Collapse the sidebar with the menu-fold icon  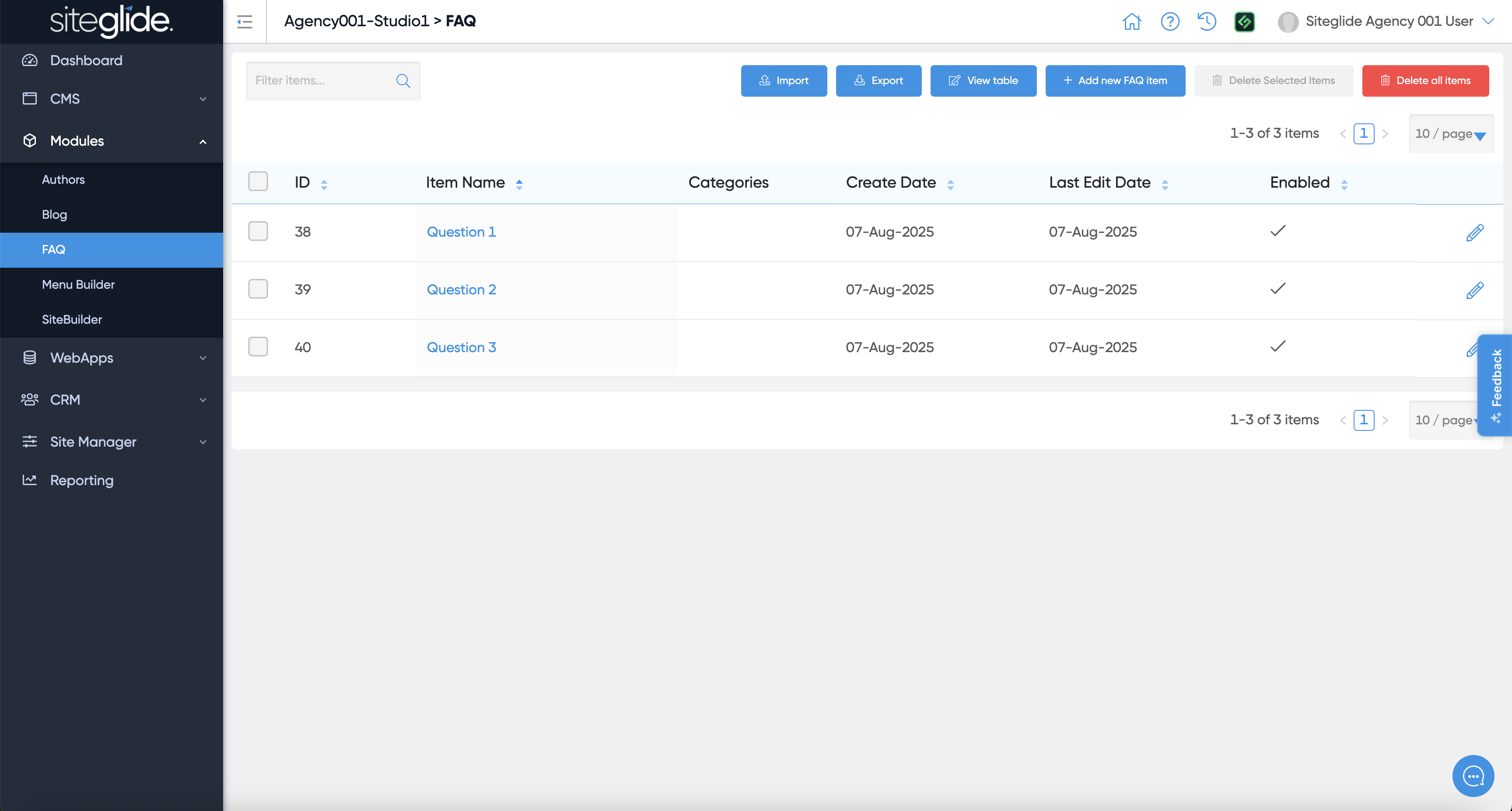tap(245, 22)
